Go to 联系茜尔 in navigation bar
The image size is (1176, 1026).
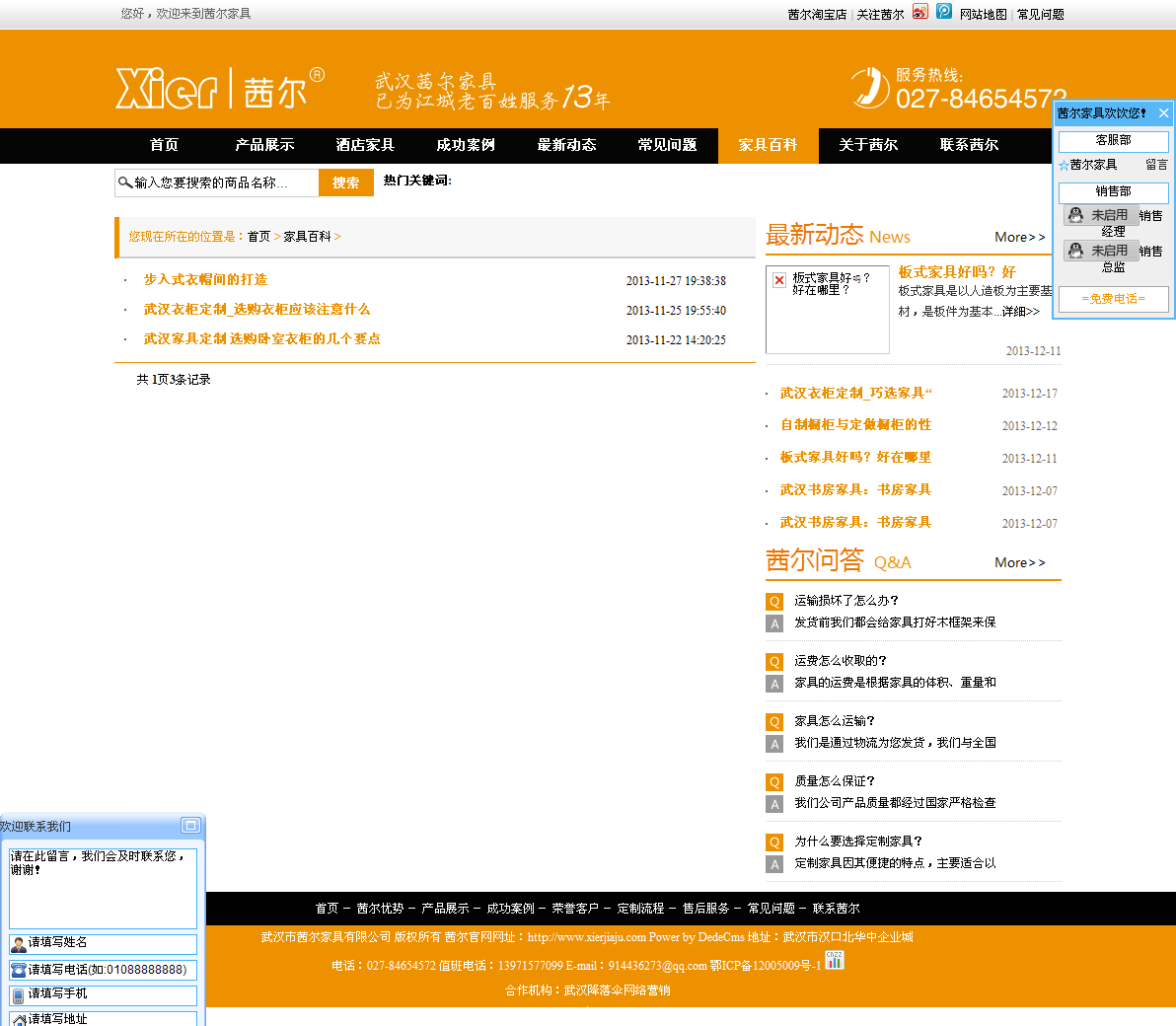[x=969, y=145]
